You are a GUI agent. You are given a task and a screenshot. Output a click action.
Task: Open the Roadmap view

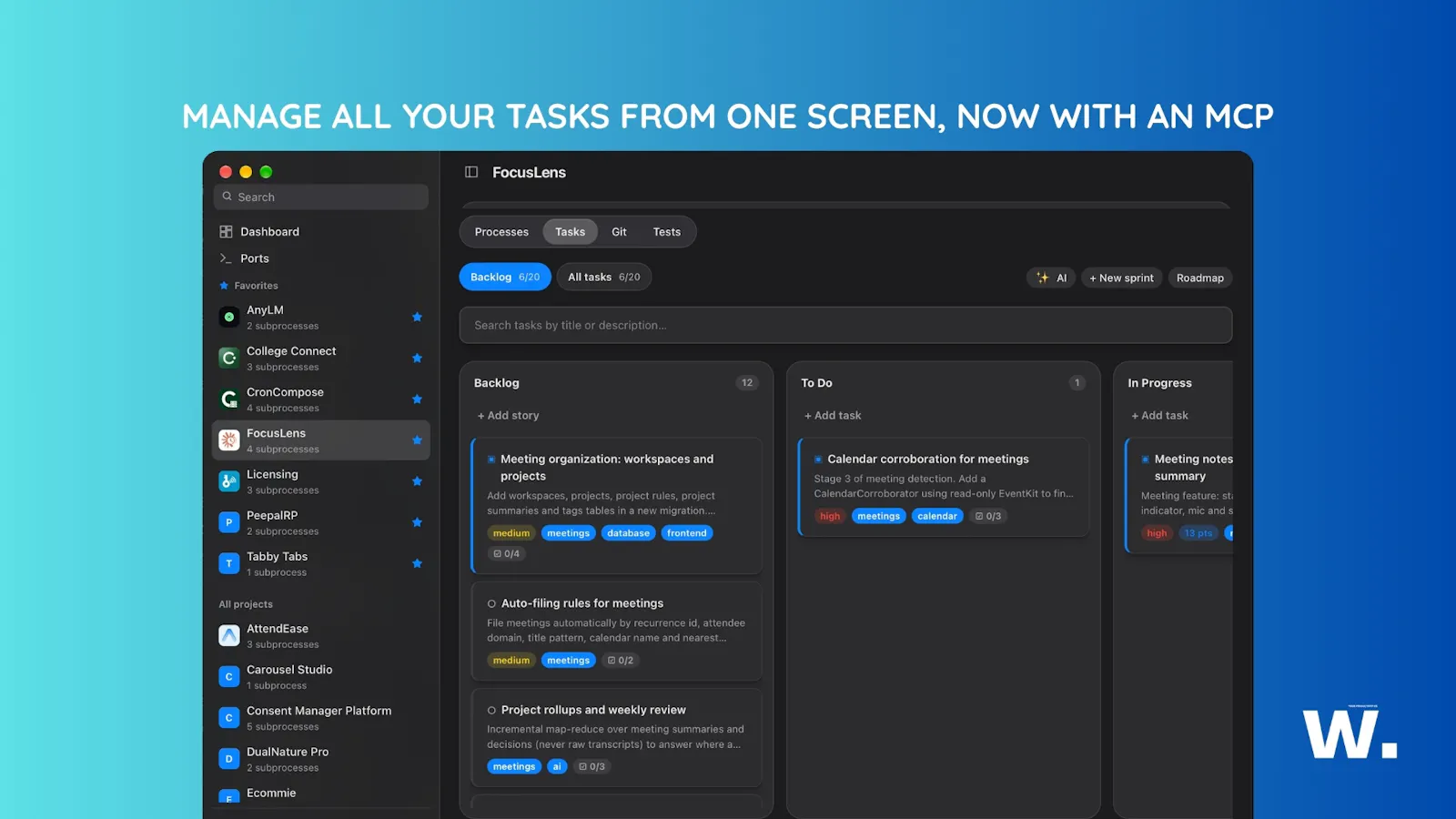pos(1200,278)
